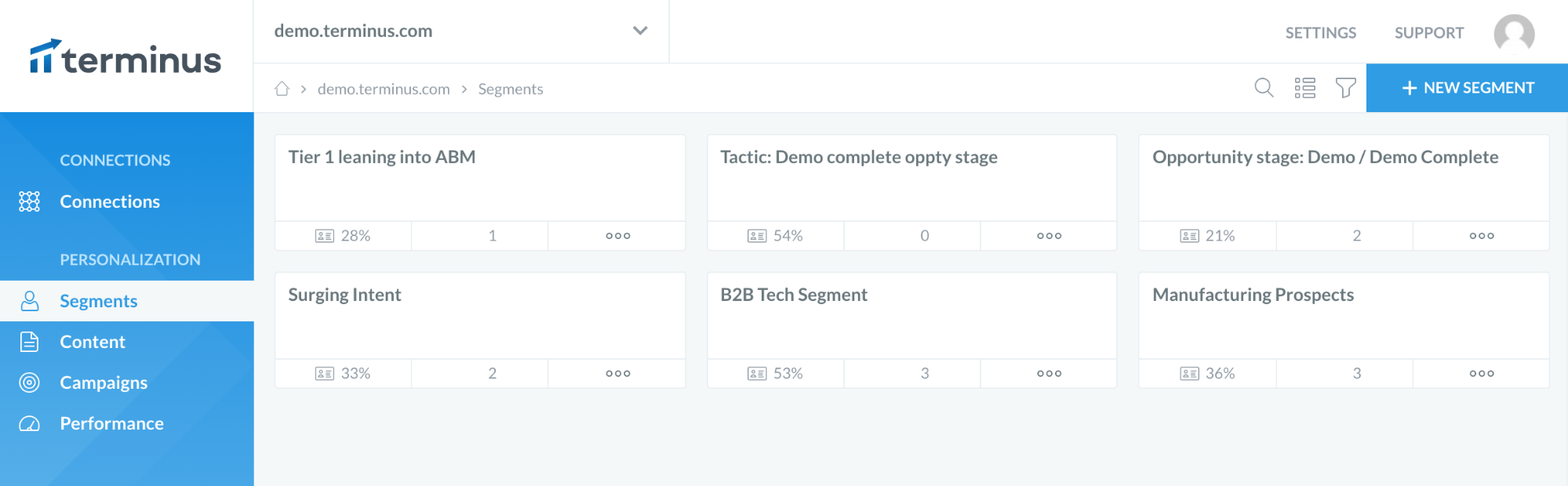The height and width of the screenshot is (486, 1568).
Task: Open the user avatar profile
Action: click(x=1514, y=33)
